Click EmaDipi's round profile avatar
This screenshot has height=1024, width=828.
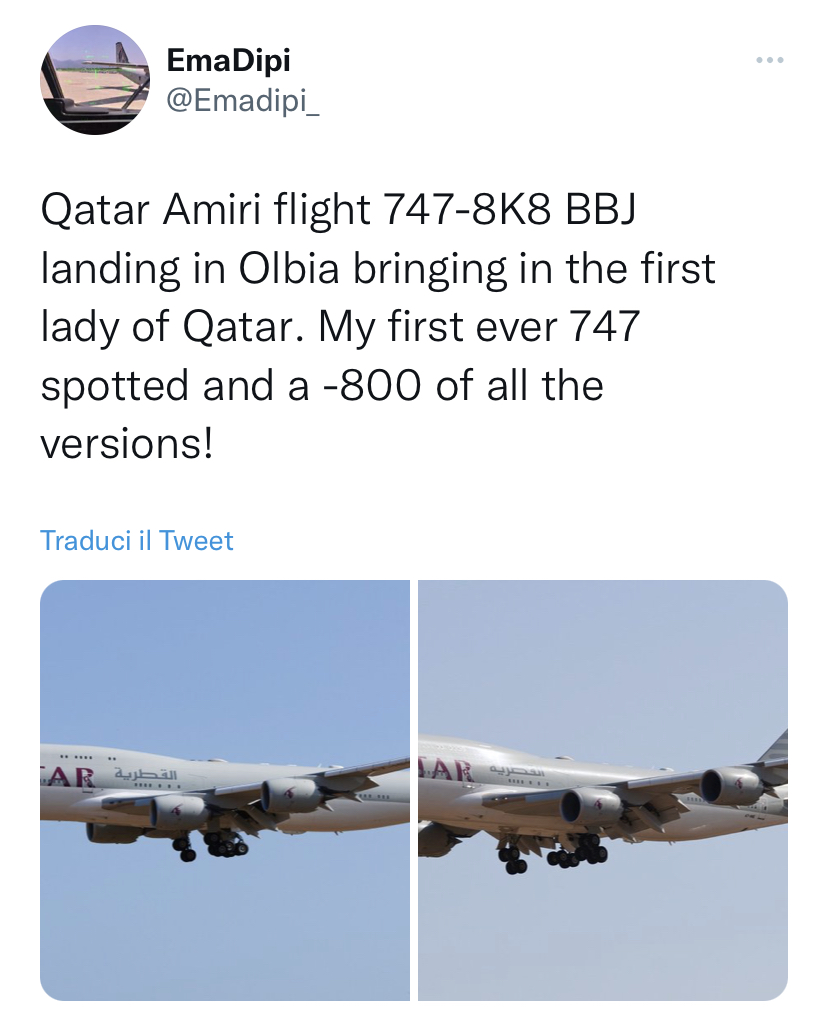tap(88, 81)
